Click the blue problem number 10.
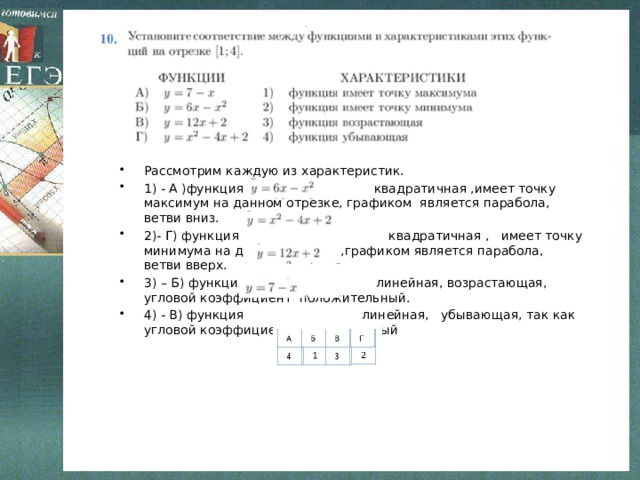Viewport: 640px width, 480px height. tap(109, 39)
